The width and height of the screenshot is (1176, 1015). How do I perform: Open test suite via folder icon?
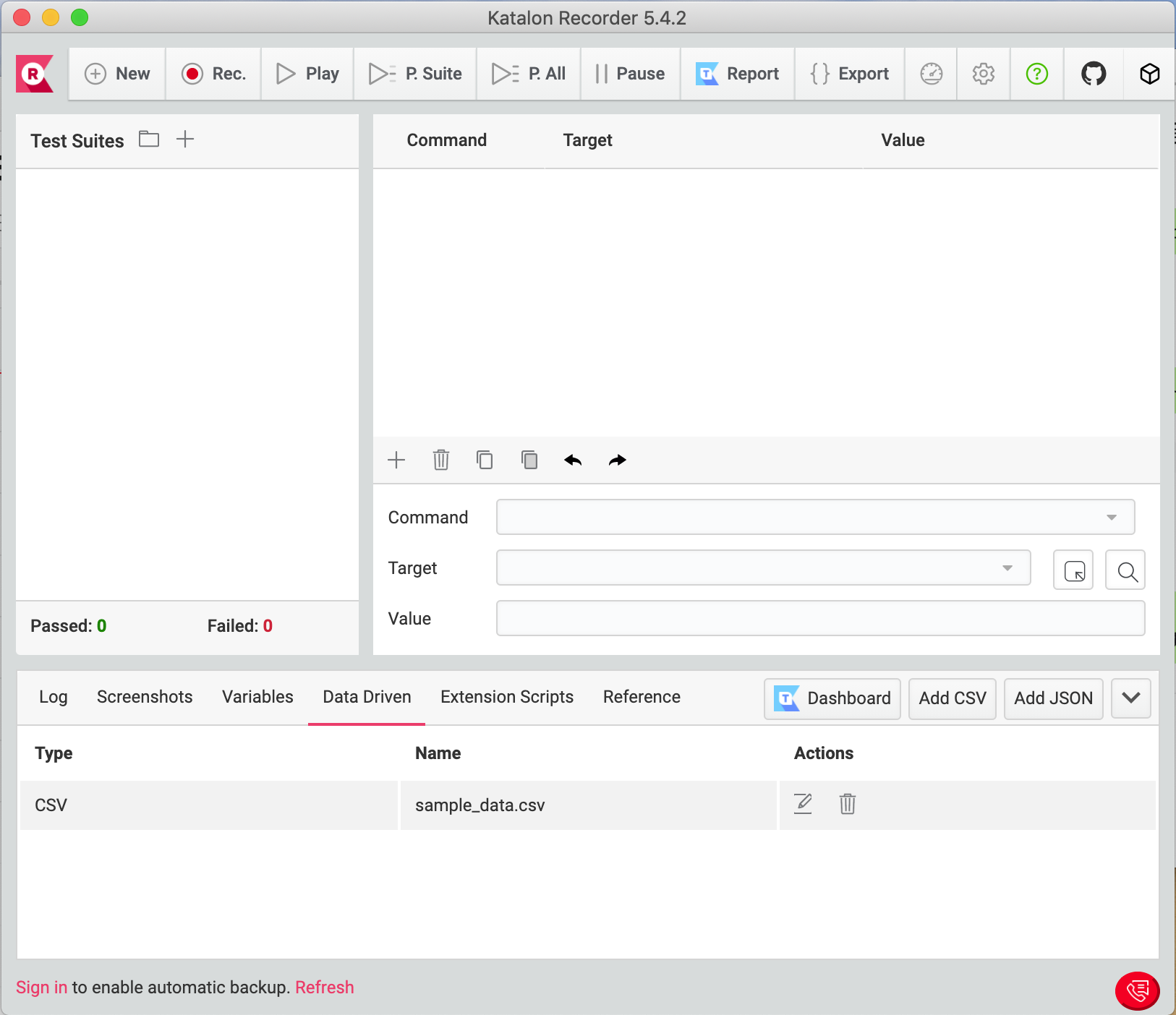click(149, 139)
